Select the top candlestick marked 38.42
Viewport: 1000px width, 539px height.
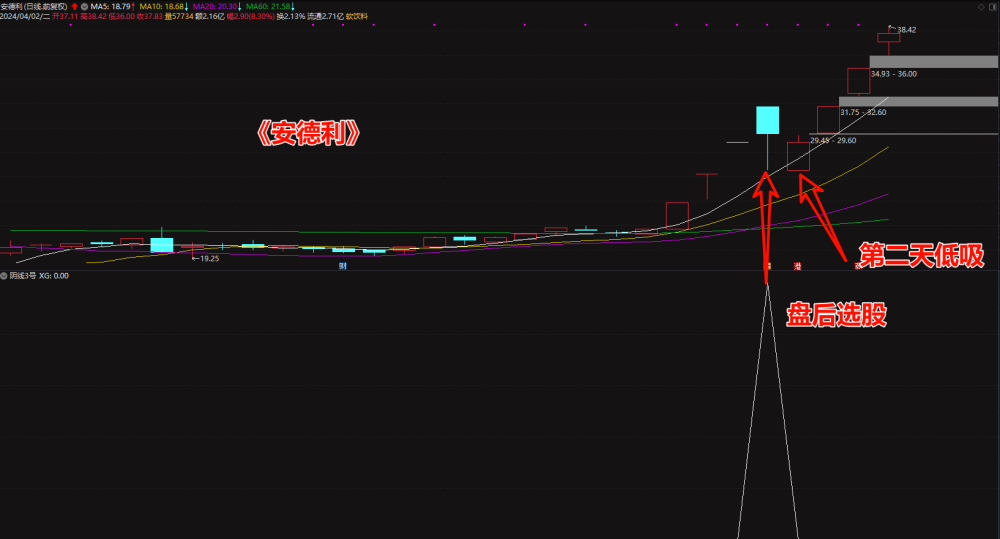tap(888, 38)
